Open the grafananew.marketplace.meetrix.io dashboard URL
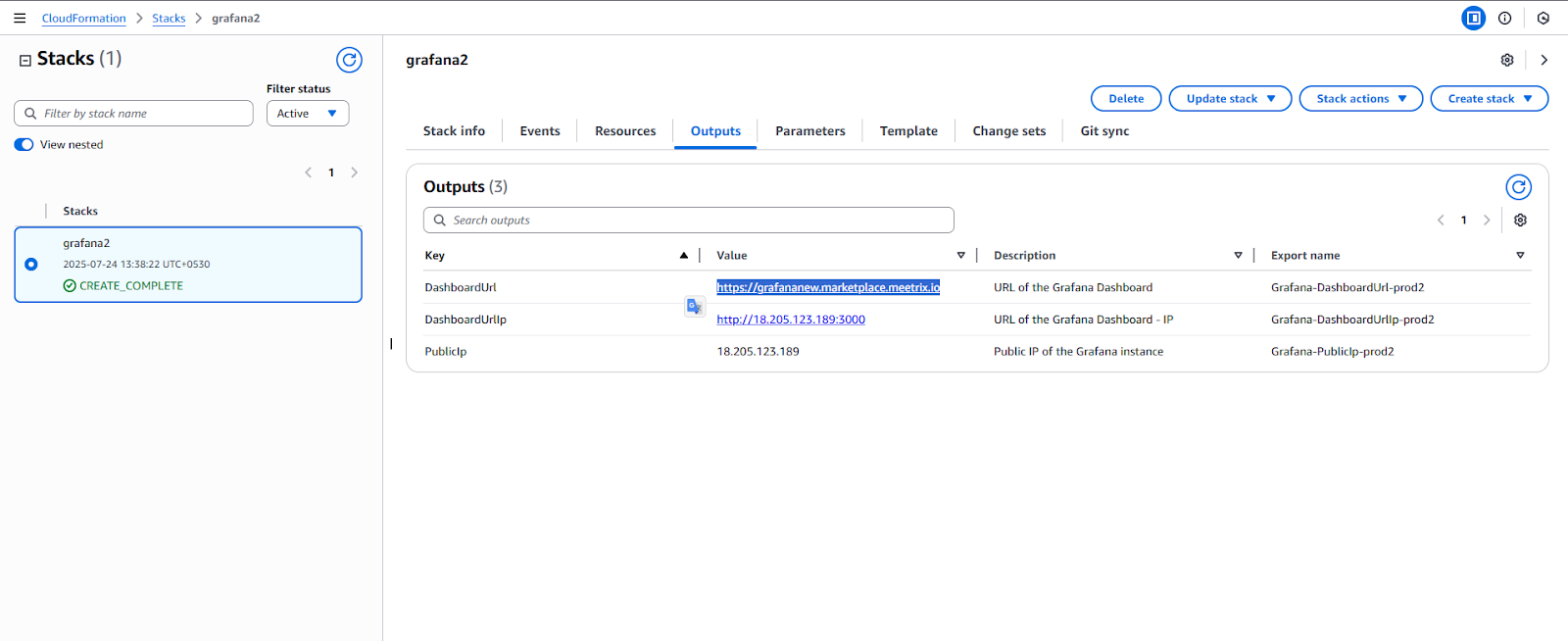This screenshot has height=641, width=1568. (828, 287)
